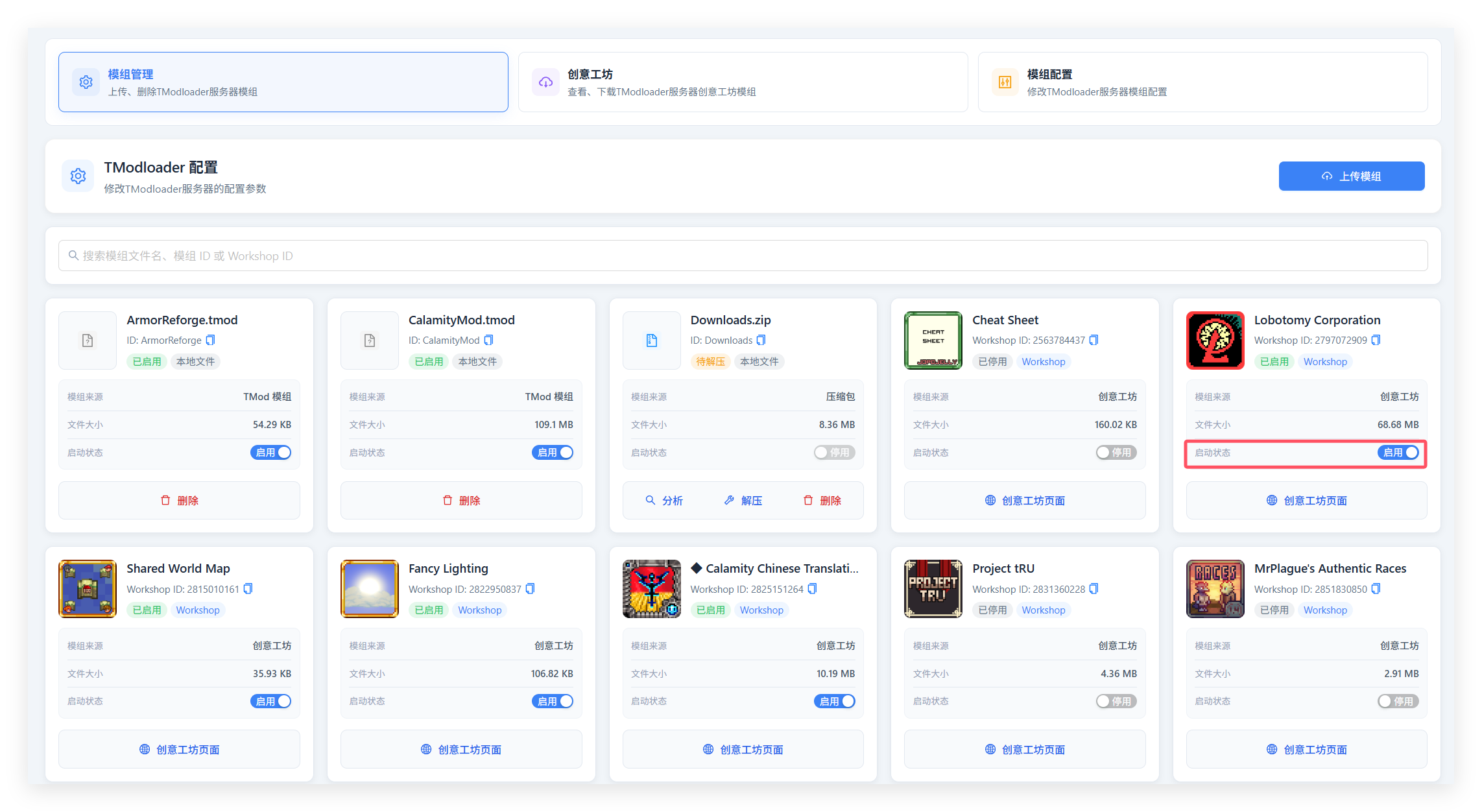Viewport: 1482px width, 812px height.
Task: Copy Project tRU Workshop ID
Action: click(x=1094, y=589)
